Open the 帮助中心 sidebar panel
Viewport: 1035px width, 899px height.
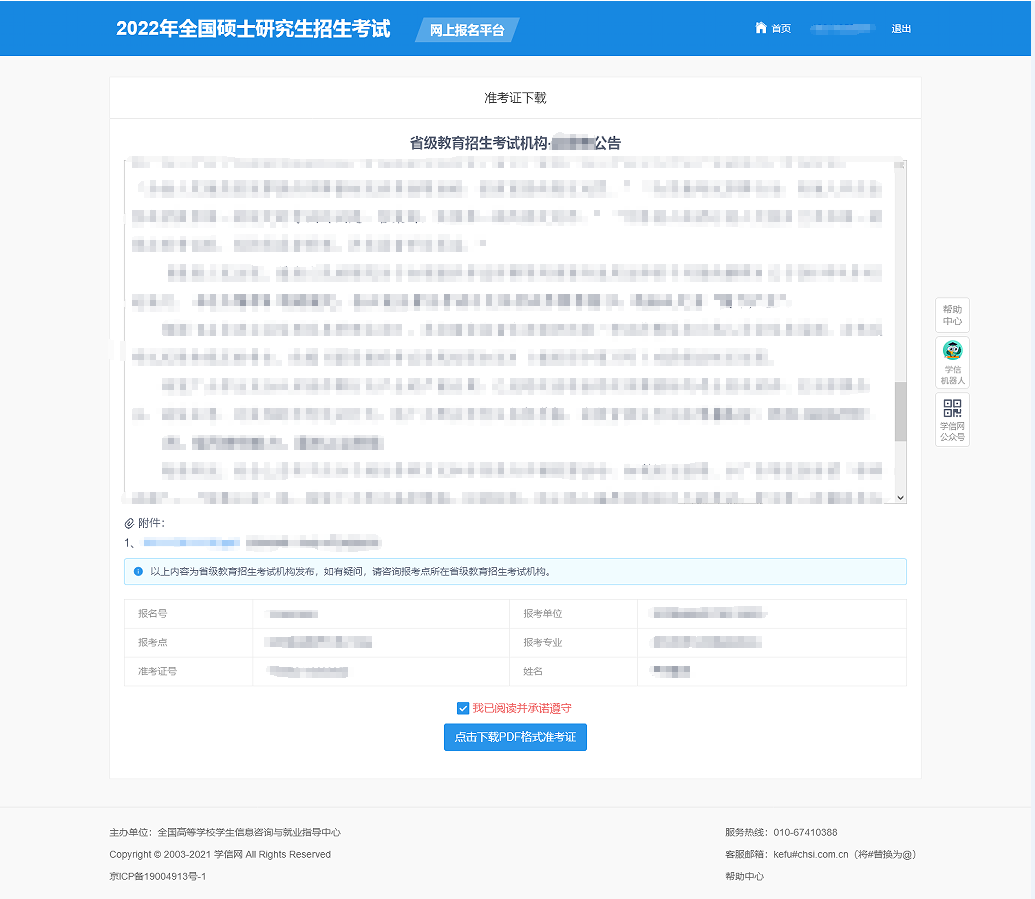point(951,315)
